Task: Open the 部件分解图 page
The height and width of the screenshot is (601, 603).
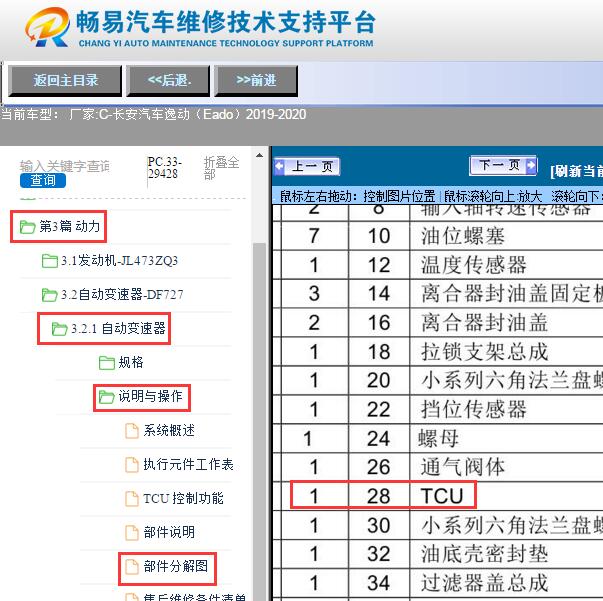Action: 176,566
